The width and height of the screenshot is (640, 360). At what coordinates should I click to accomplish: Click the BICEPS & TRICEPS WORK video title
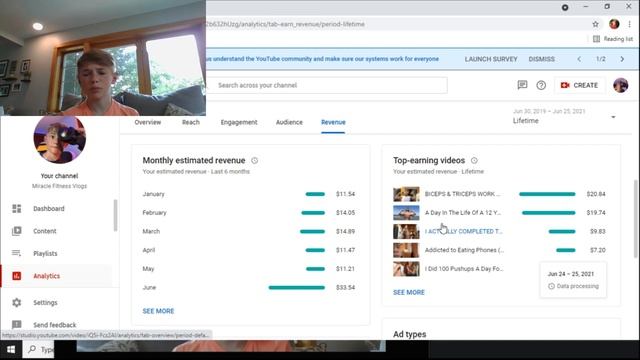[462, 194]
